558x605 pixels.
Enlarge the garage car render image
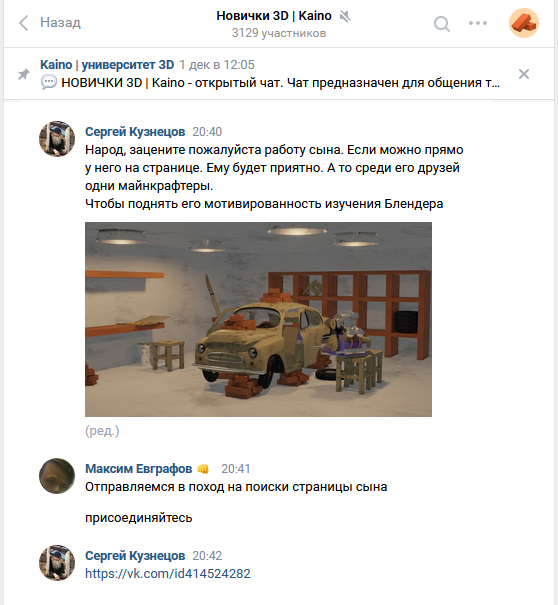pos(258,319)
